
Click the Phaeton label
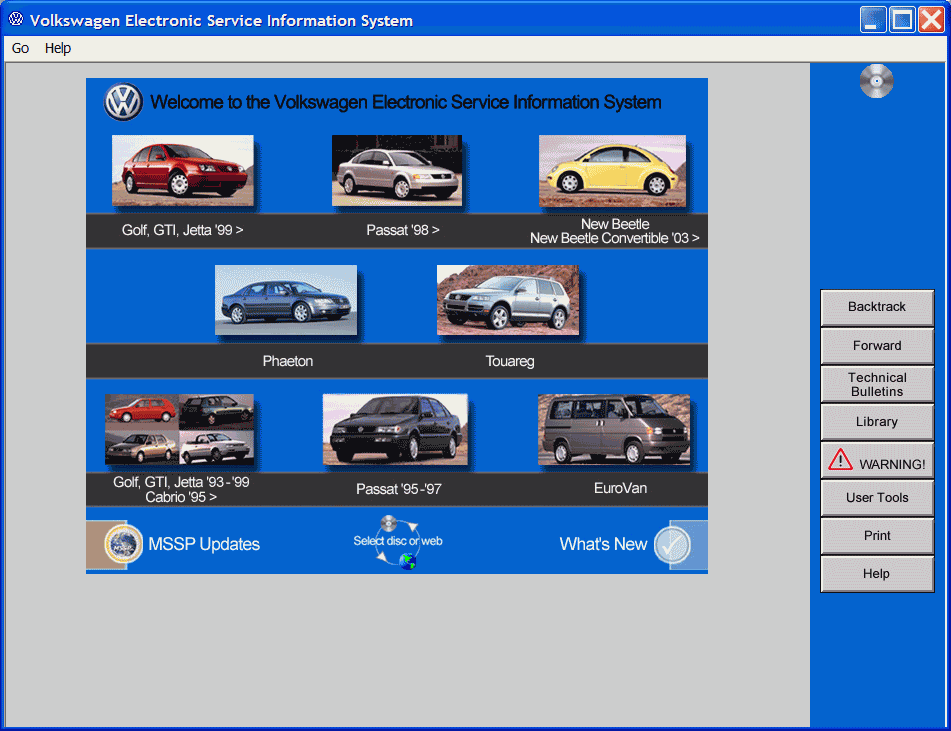(288, 362)
